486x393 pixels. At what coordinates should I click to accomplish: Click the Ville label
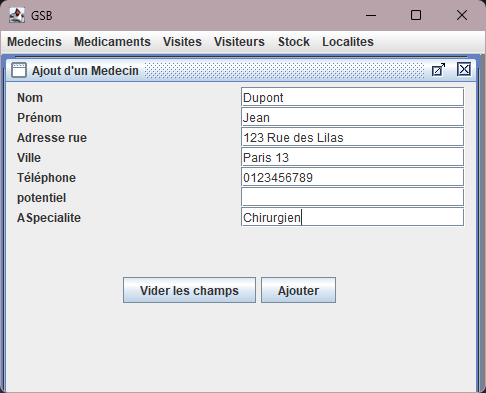click(x=29, y=158)
